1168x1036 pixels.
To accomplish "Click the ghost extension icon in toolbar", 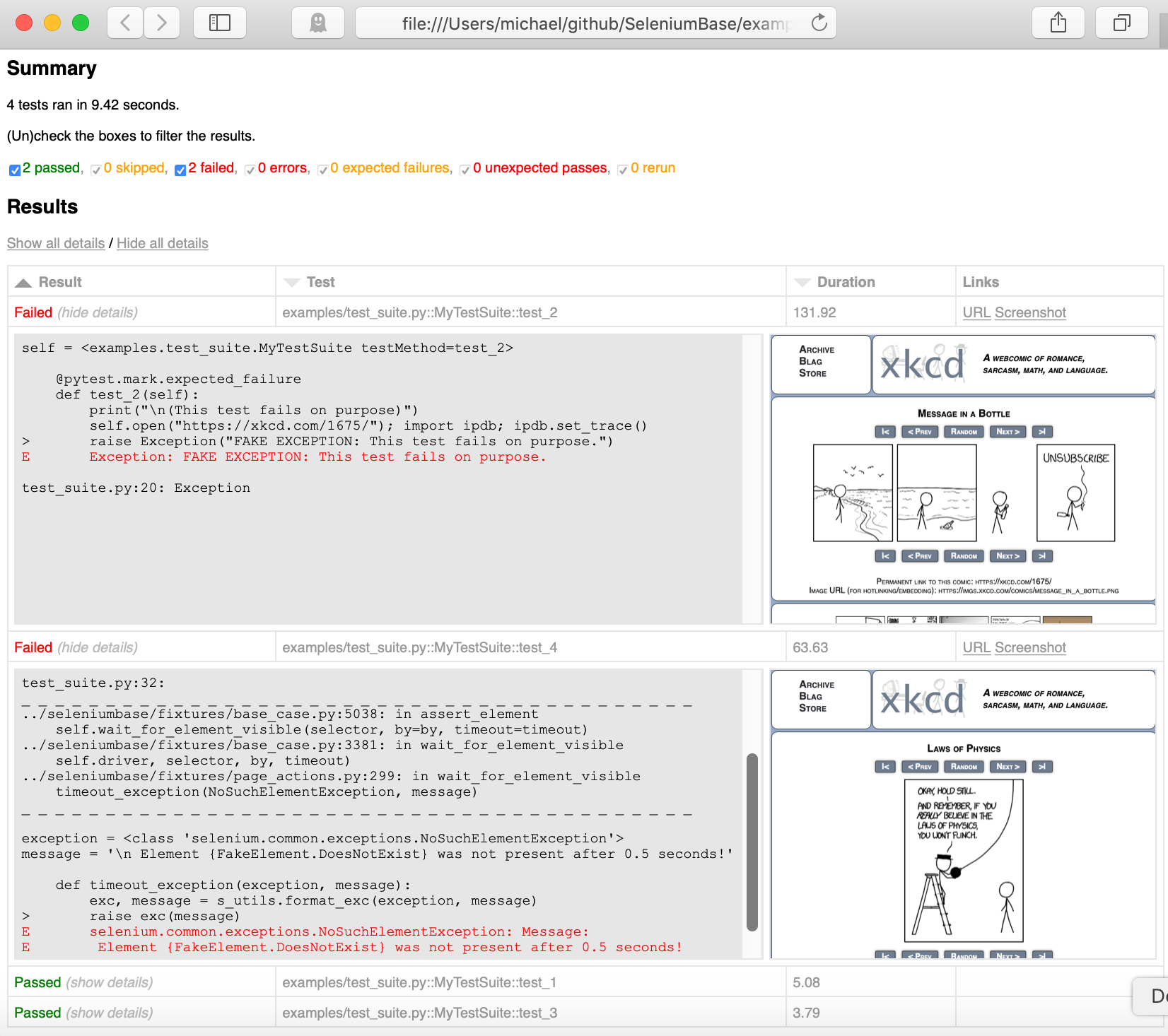I will point(317,22).
